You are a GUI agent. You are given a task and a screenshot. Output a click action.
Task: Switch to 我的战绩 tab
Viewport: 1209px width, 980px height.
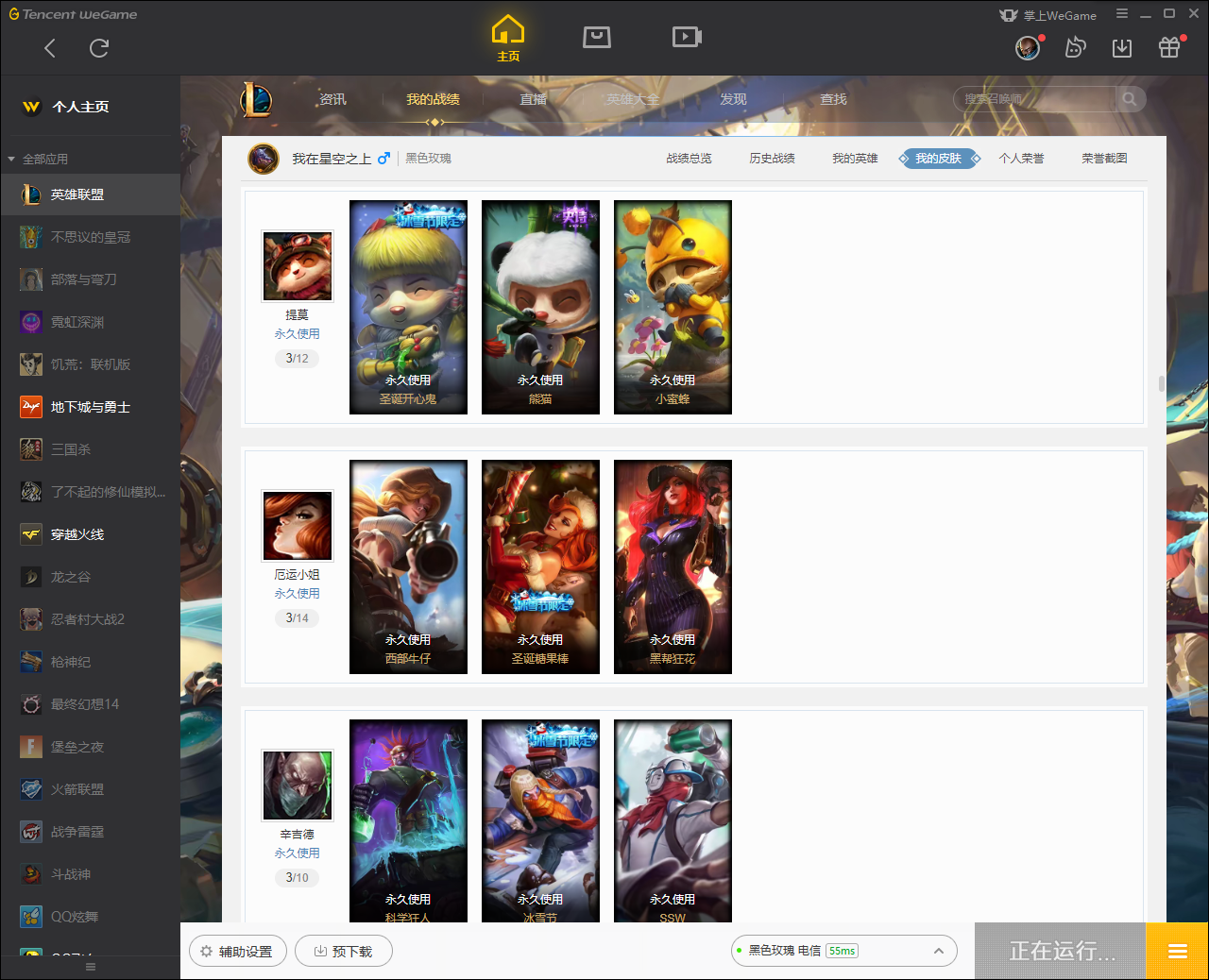433,99
